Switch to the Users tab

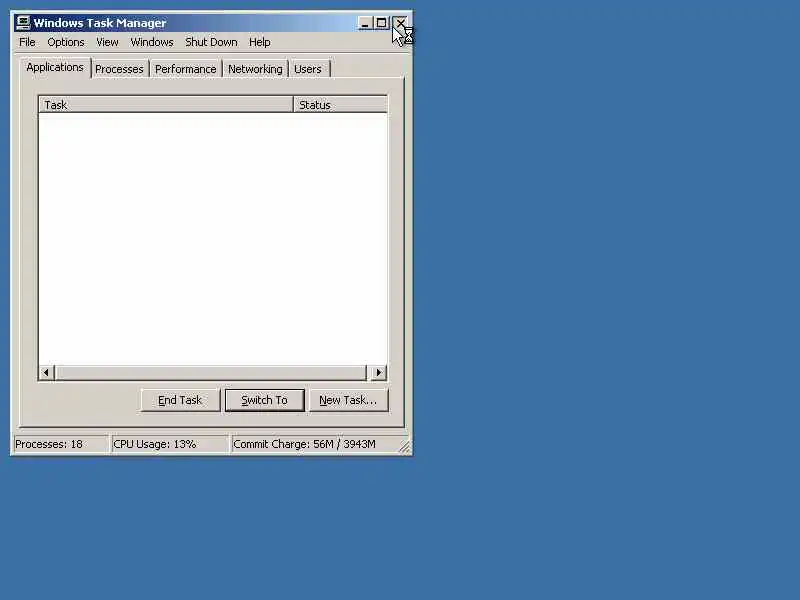tap(308, 69)
